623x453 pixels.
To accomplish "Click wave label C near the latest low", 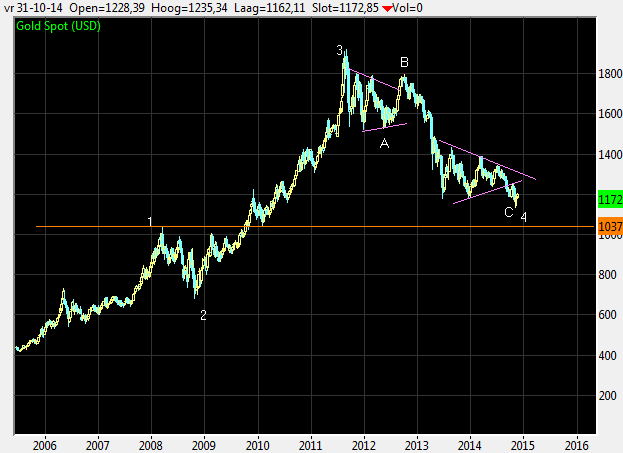I will (x=508, y=212).
